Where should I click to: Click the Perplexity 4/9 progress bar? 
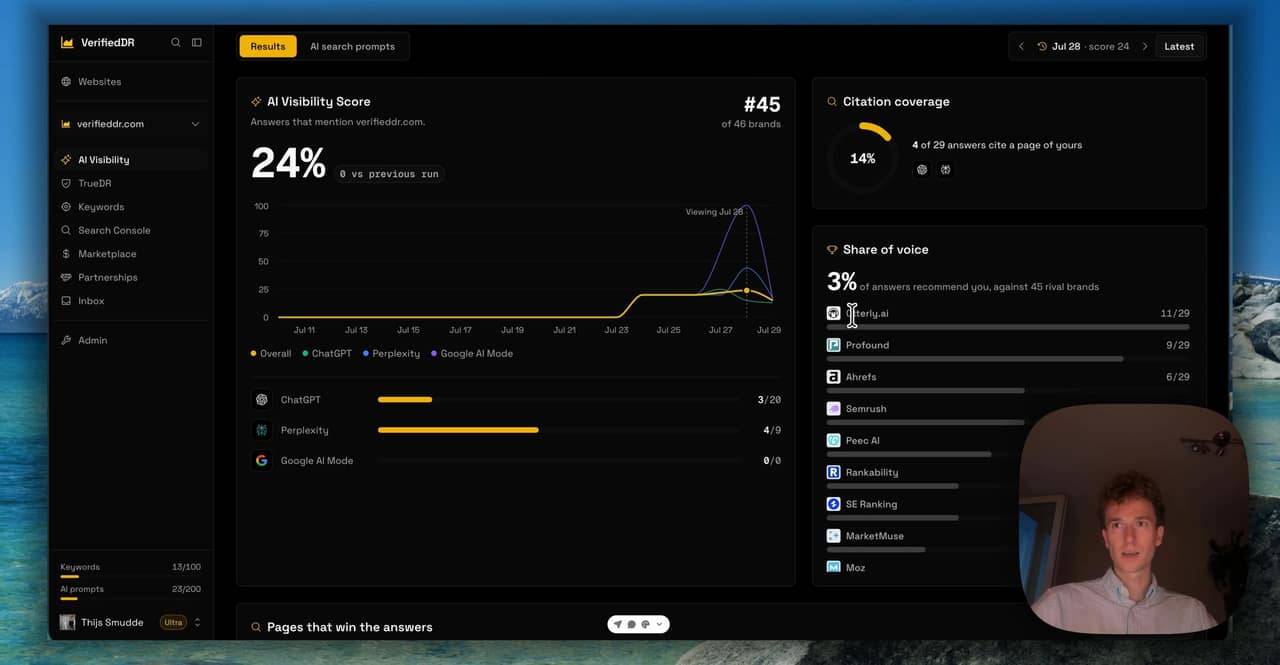tap(559, 430)
